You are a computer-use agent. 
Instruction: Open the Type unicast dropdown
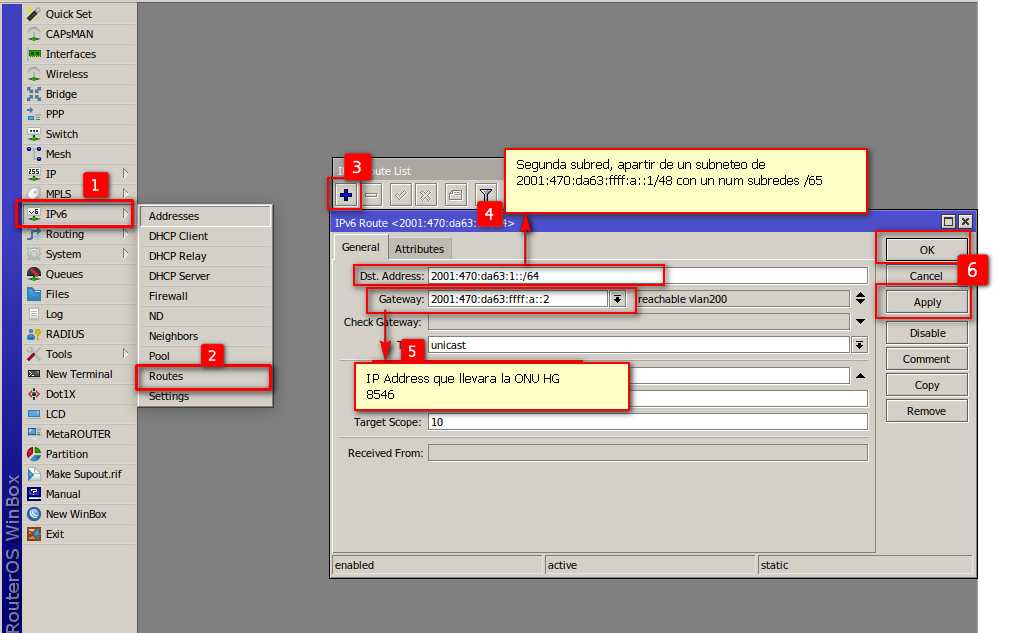click(x=859, y=345)
